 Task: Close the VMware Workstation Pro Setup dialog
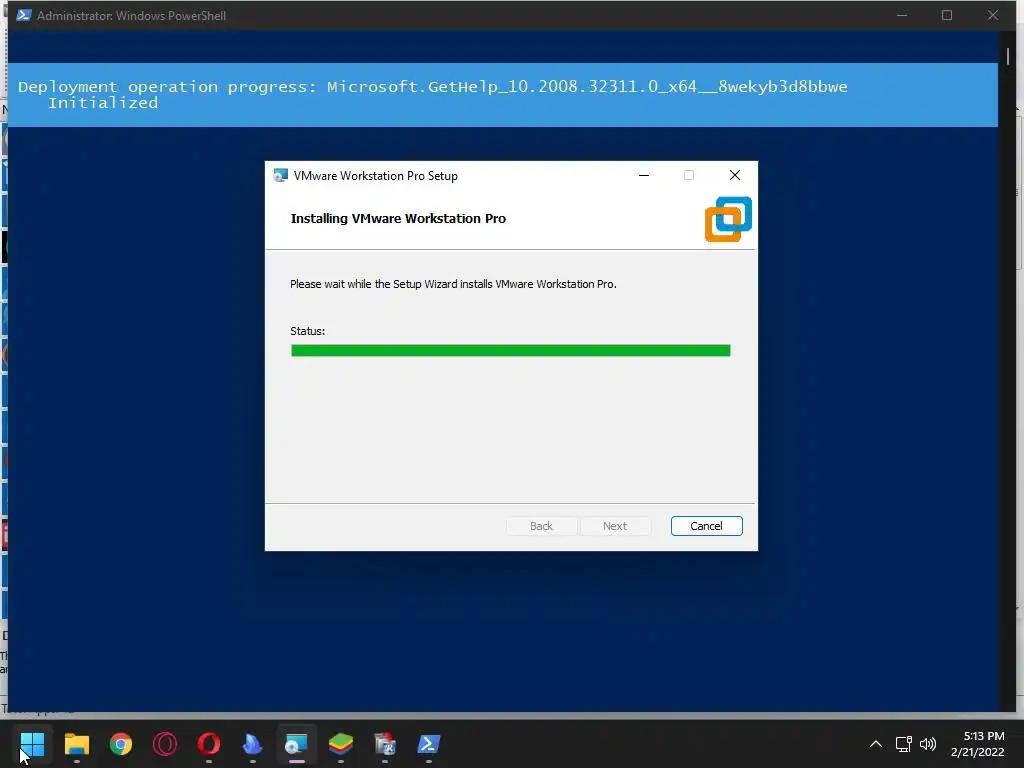[x=735, y=175]
